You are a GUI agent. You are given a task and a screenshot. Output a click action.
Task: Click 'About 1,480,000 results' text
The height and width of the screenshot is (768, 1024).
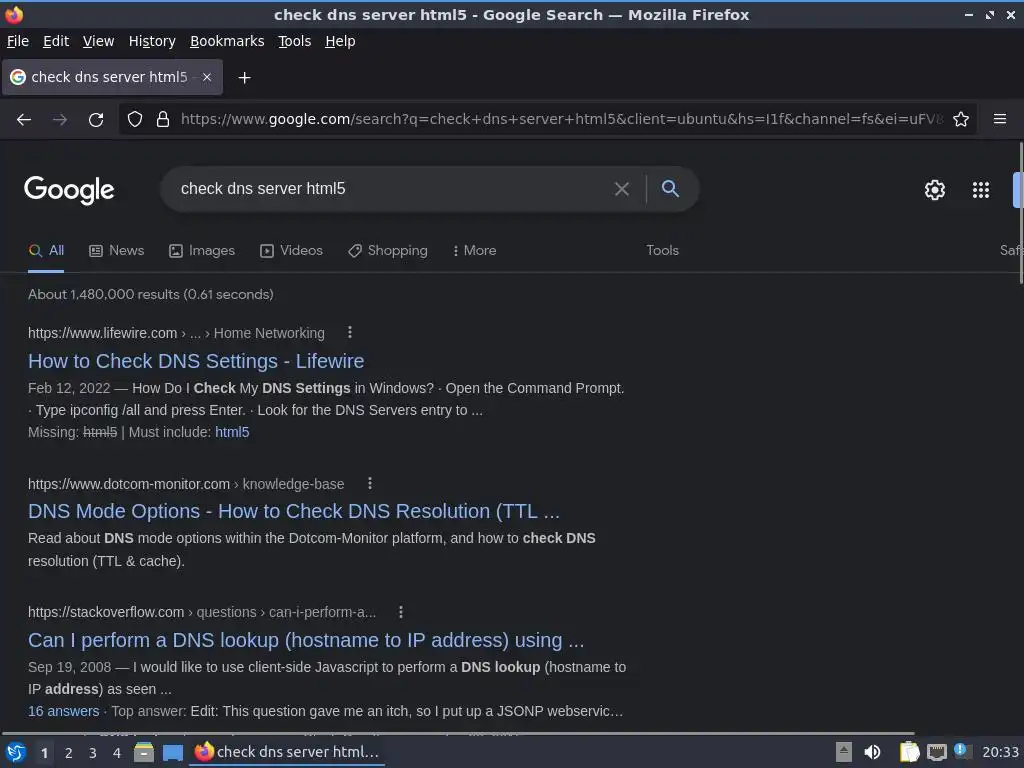click(150, 295)
